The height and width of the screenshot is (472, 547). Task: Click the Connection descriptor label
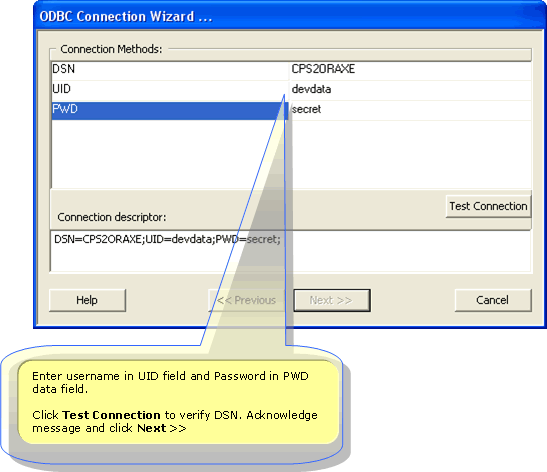[112, 217]
